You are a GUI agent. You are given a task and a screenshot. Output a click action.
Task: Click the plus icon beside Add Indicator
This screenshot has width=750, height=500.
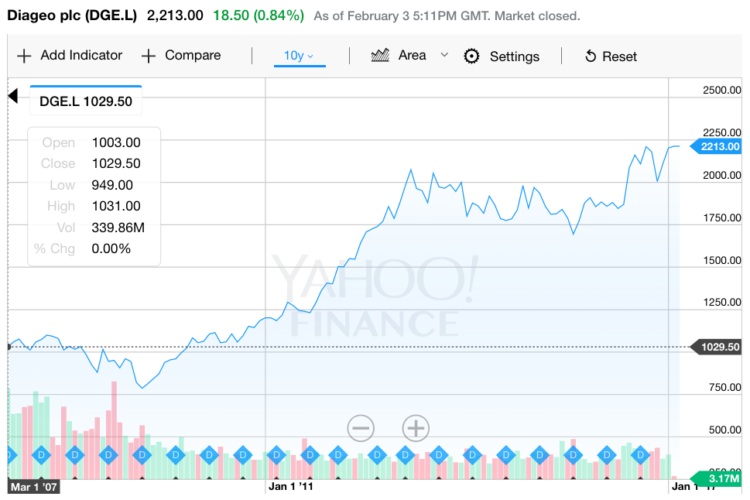(x=24, y=56)
